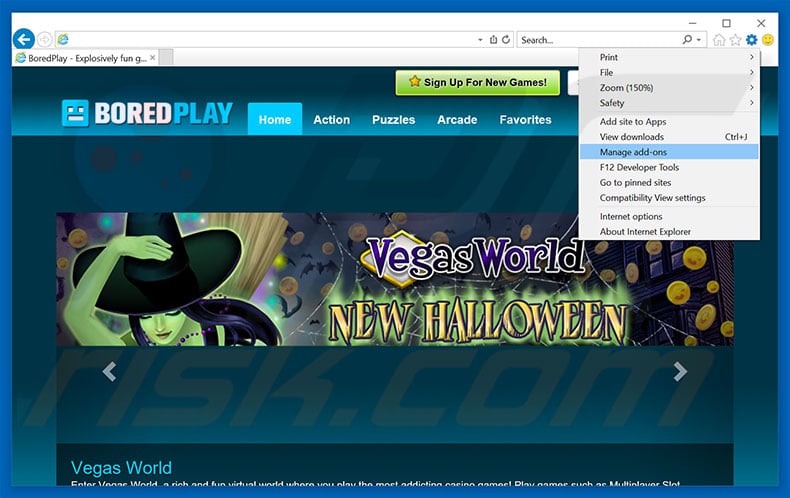790x498 pixels.
Task: Maximize the browser window
Action: (726, 23)
